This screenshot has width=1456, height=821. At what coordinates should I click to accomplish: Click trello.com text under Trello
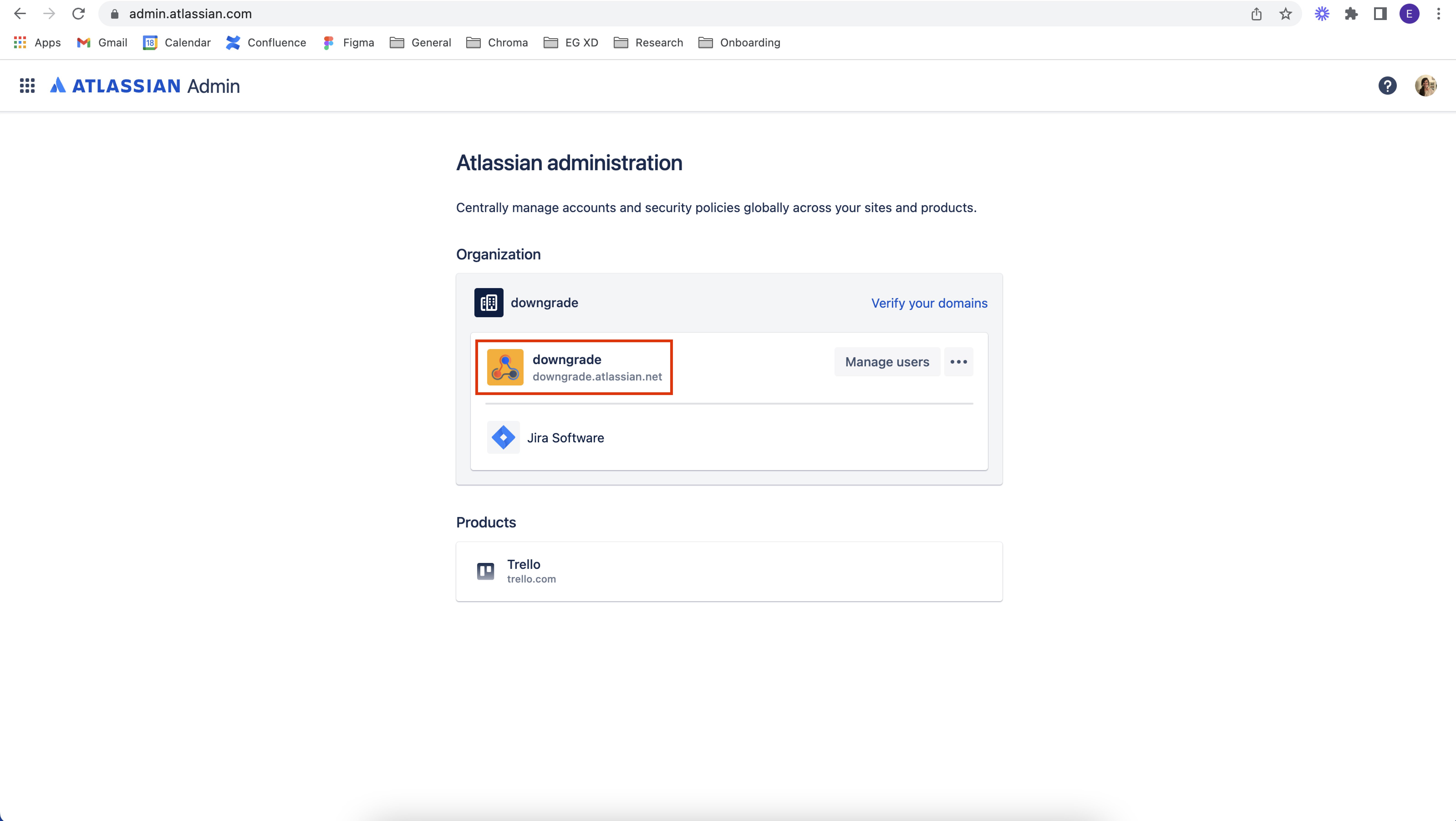click(x=531, y=579)
